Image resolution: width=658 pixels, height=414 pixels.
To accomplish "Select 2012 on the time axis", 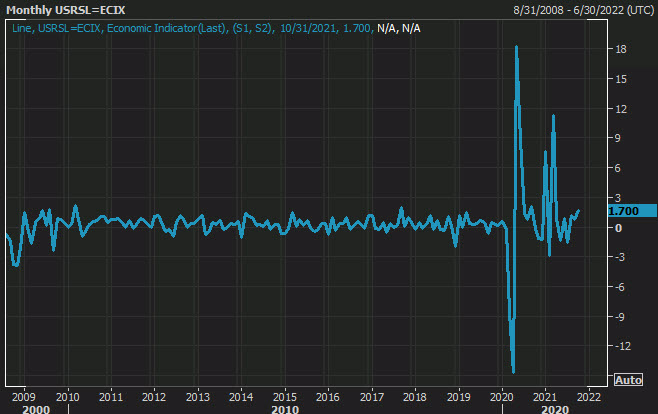I will coord(154,394).
